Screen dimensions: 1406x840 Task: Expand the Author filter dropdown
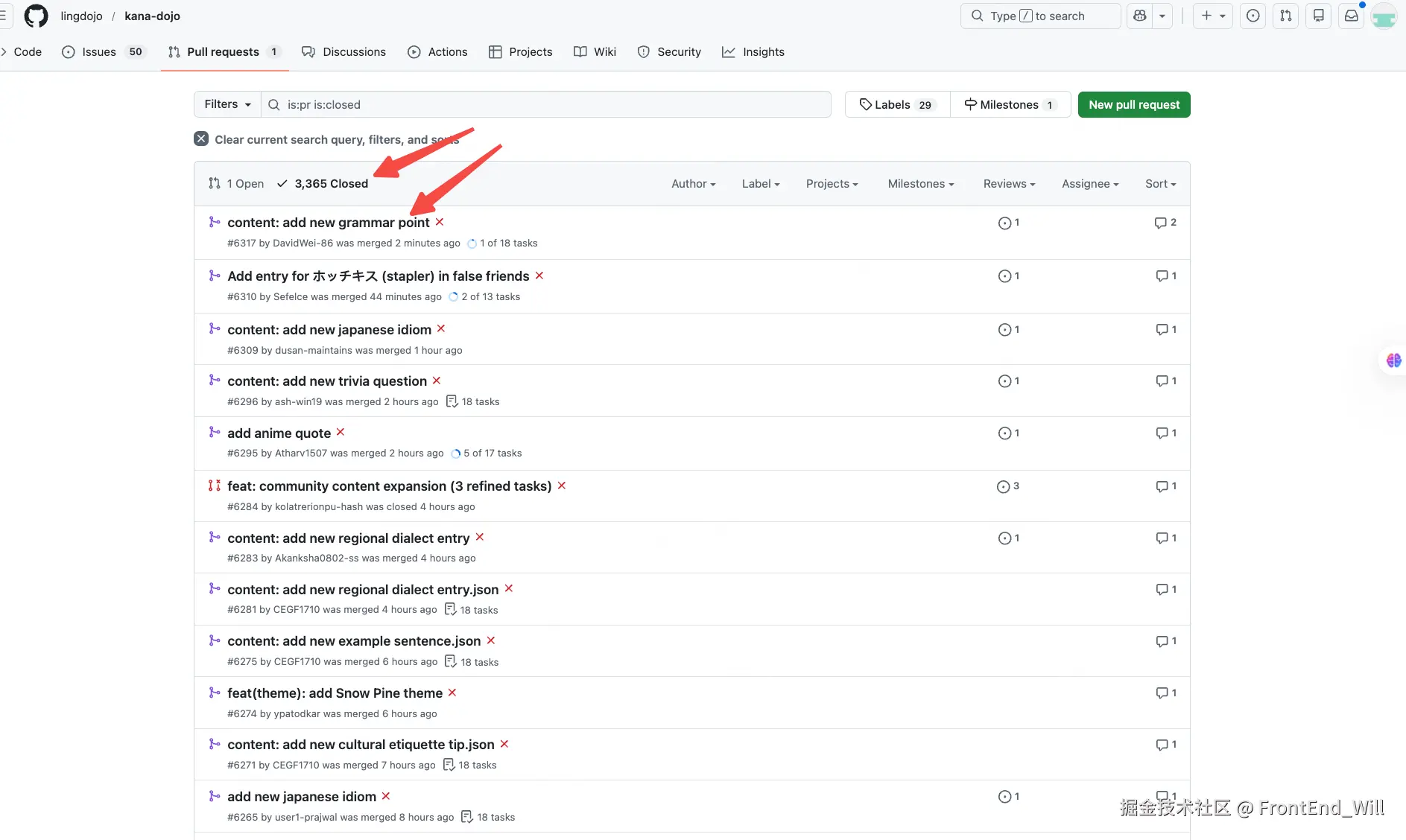click(694, 183)
